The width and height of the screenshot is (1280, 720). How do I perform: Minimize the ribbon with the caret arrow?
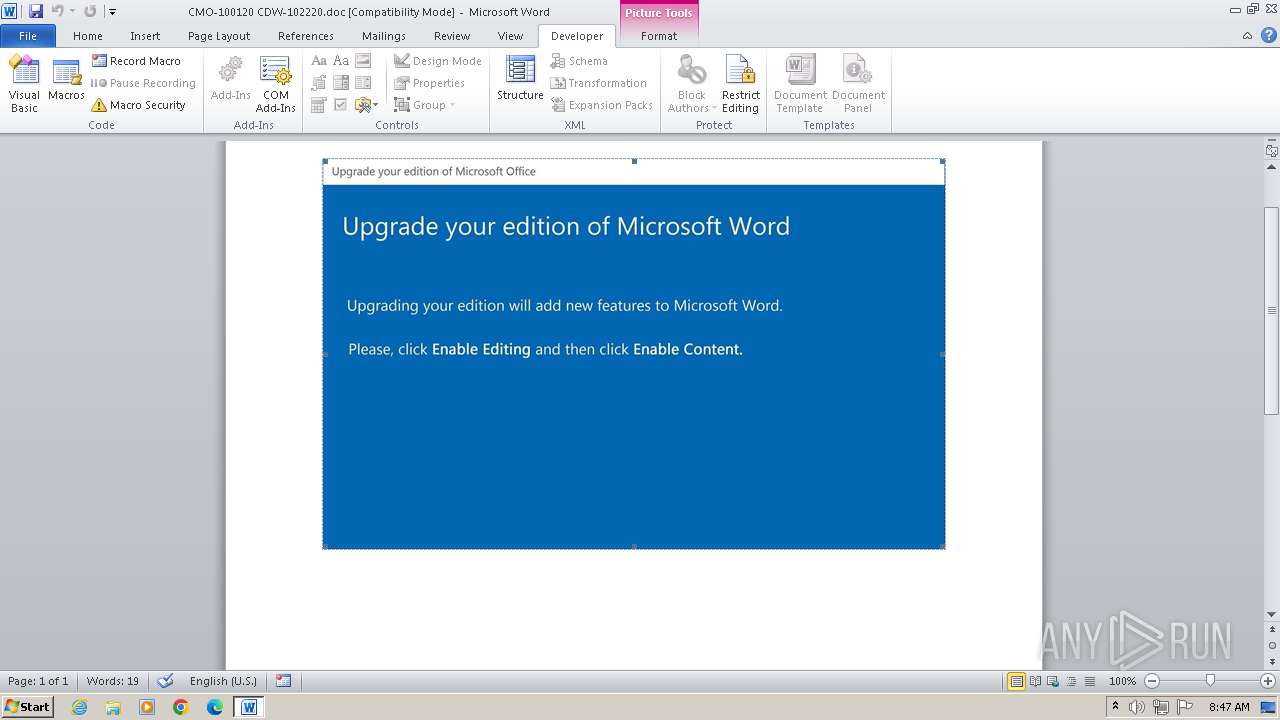pyautogui.click(x=1247, y=35)
